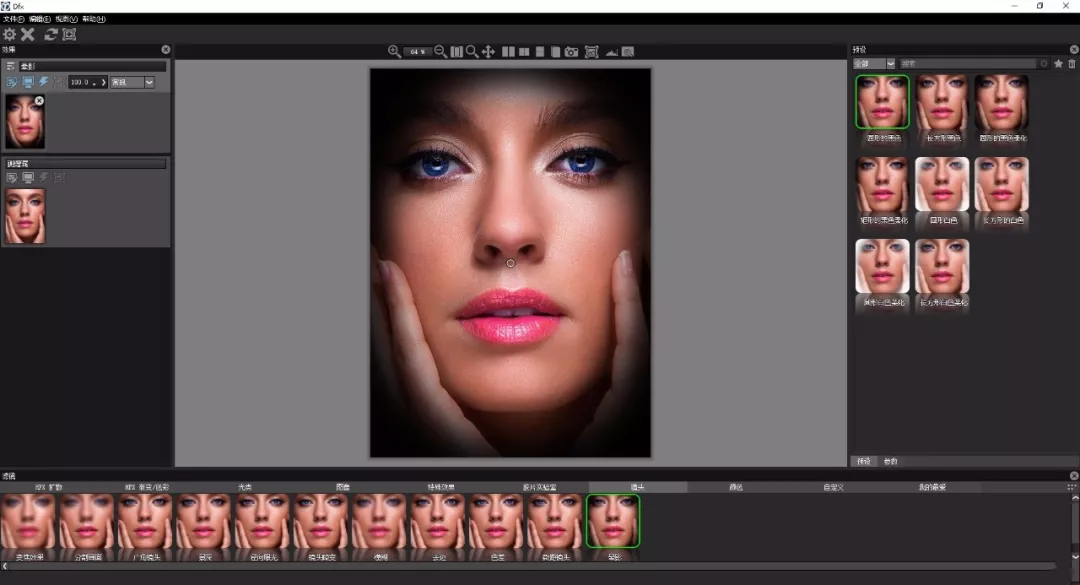Switch to the 颜色 filter category tab
The width and height of the screenshot is (1080, 585).
(736, 487)
